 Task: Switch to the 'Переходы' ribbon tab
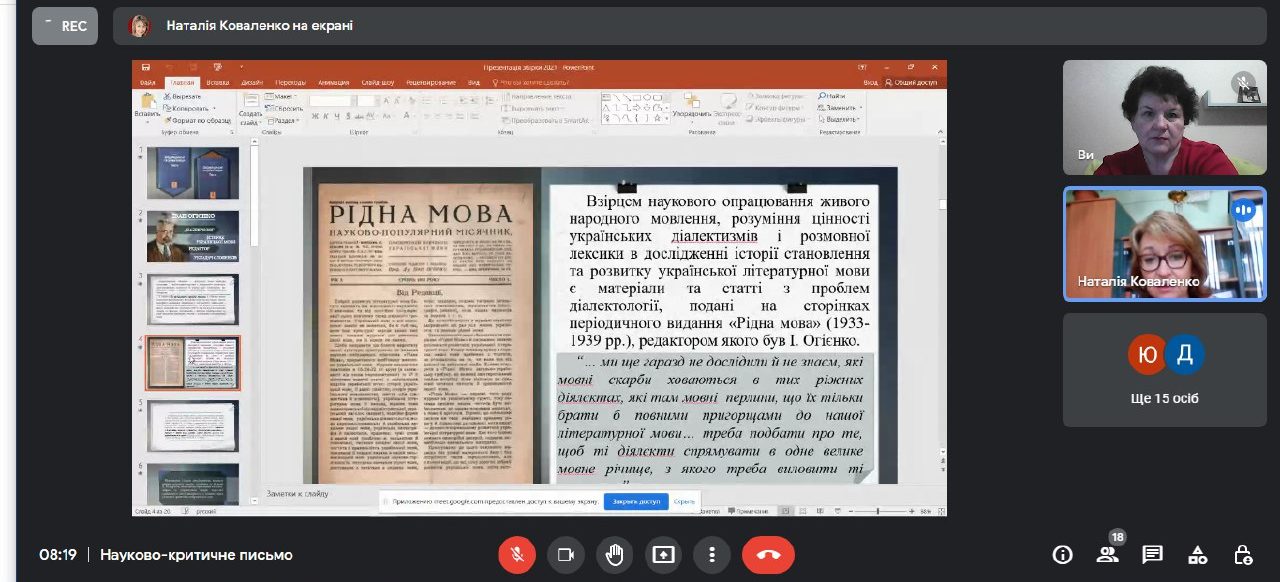coord(290,82)
